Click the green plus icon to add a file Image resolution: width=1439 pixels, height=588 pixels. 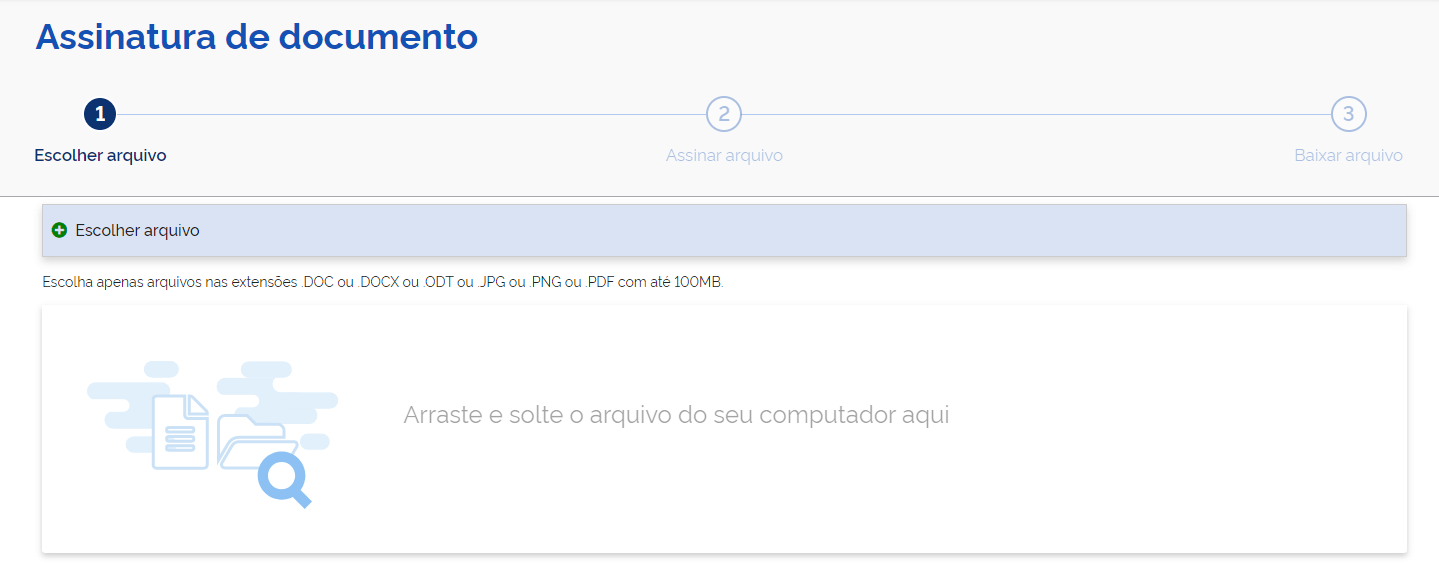pyautogui.click(x=59, y=230)
